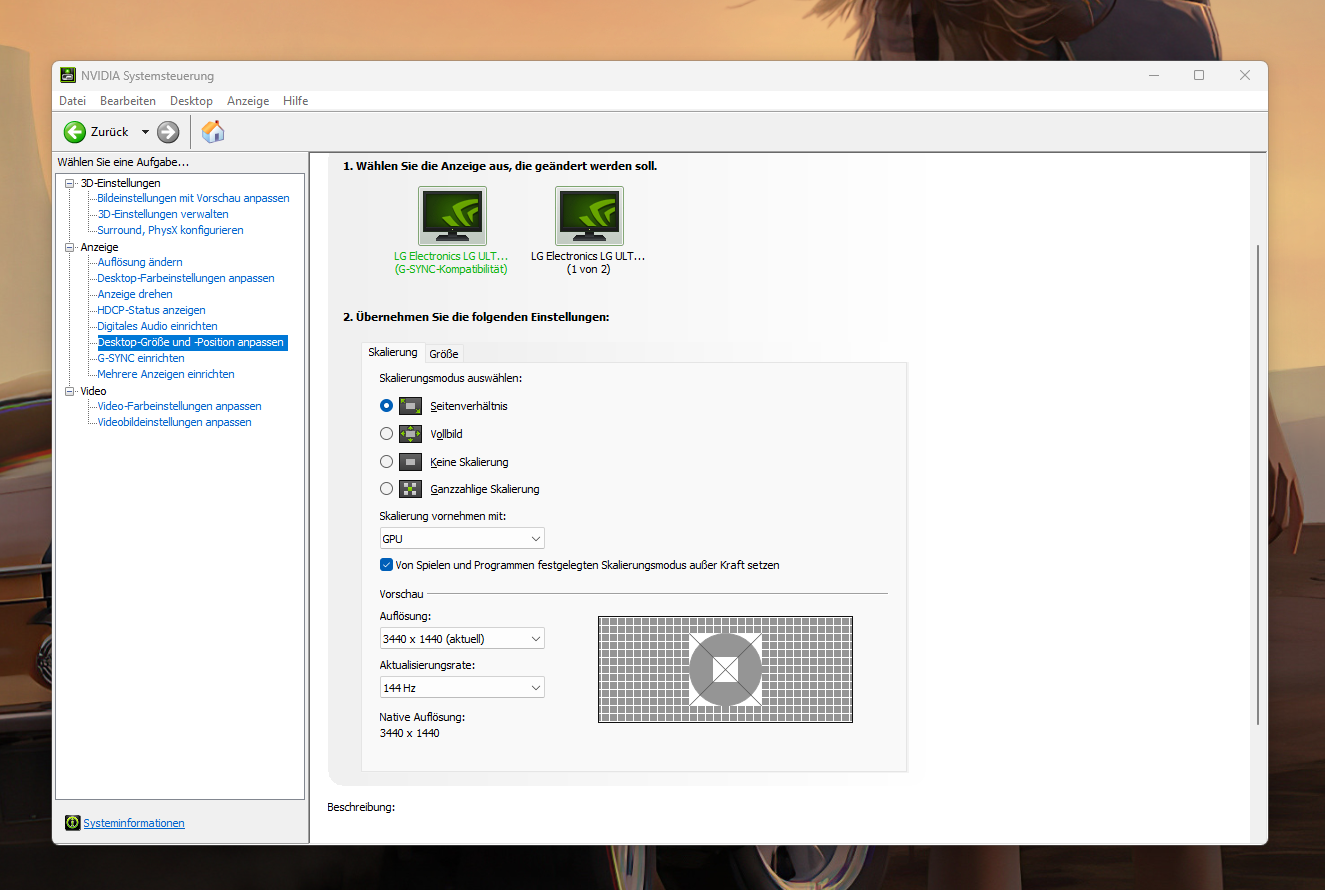Select the Seitenverhältnis radio button
Image resolution: width=1325 pixels, height=890 pixels.
pos(387,406)
